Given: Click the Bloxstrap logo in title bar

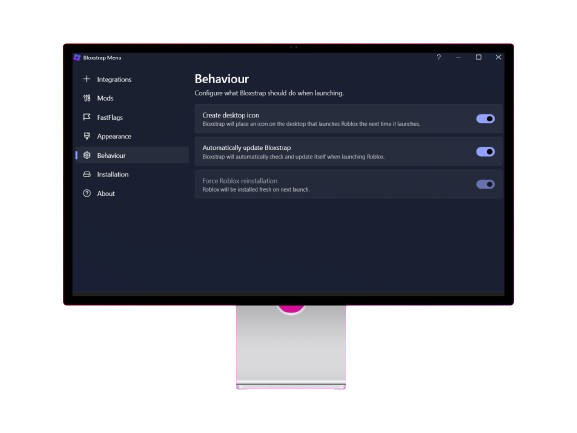Looking at the screenshot, I should point(77,57).
